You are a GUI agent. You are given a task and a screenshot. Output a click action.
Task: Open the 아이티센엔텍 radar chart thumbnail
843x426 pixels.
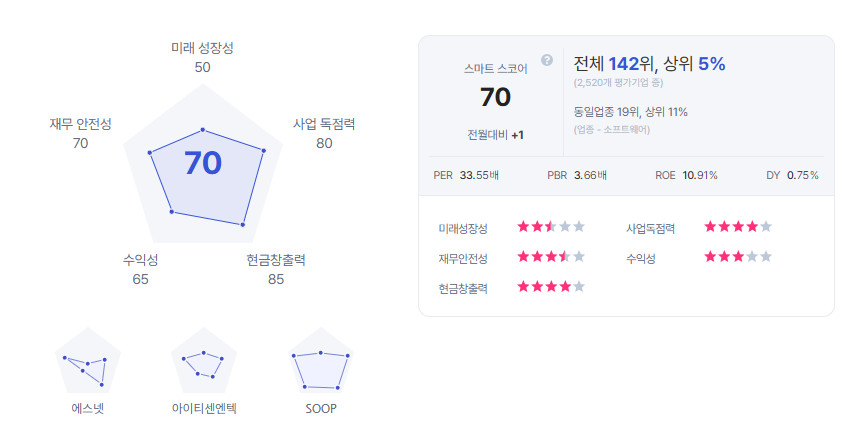[204, 360]
